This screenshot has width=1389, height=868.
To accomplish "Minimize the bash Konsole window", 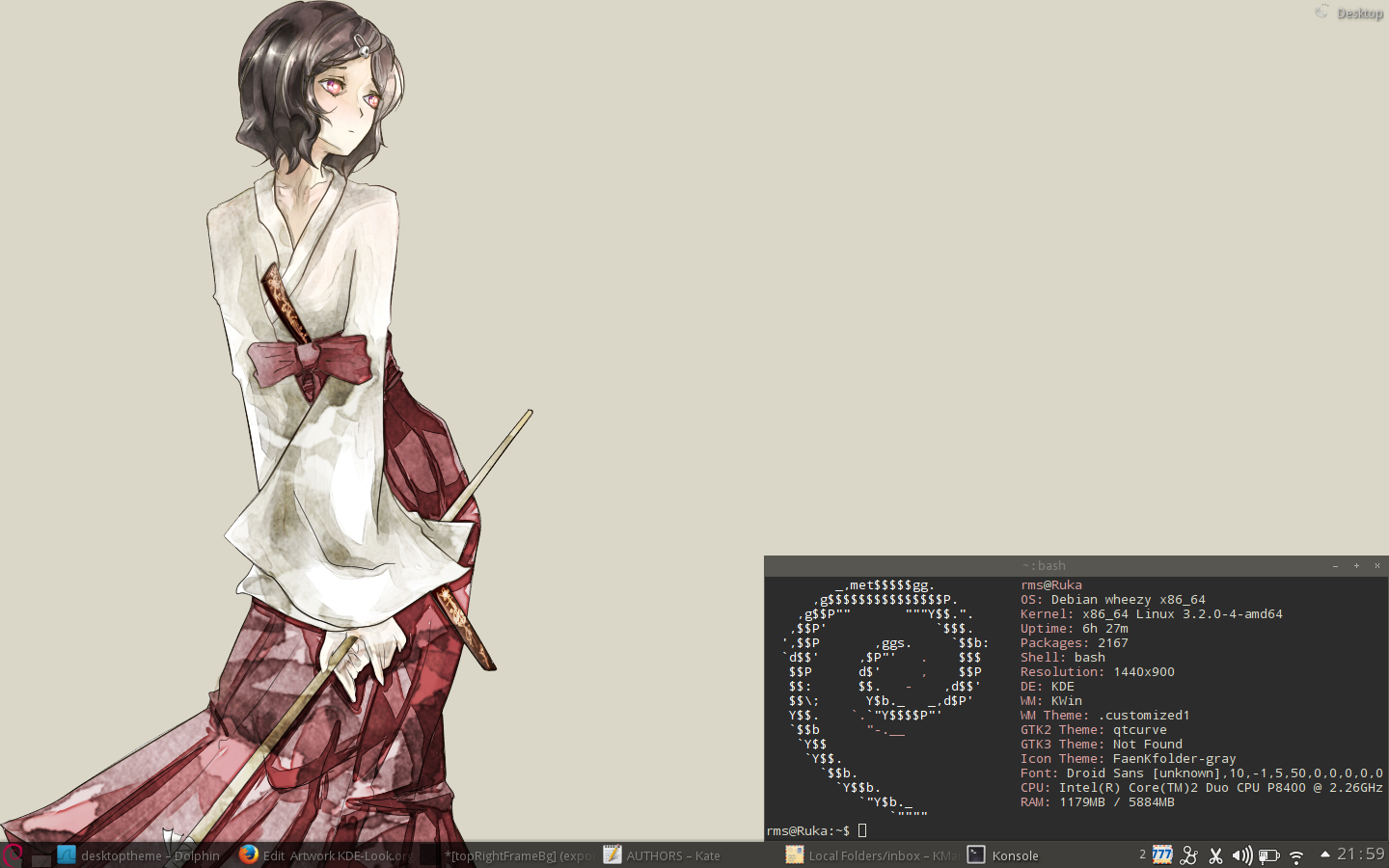I will point(1335,566).
